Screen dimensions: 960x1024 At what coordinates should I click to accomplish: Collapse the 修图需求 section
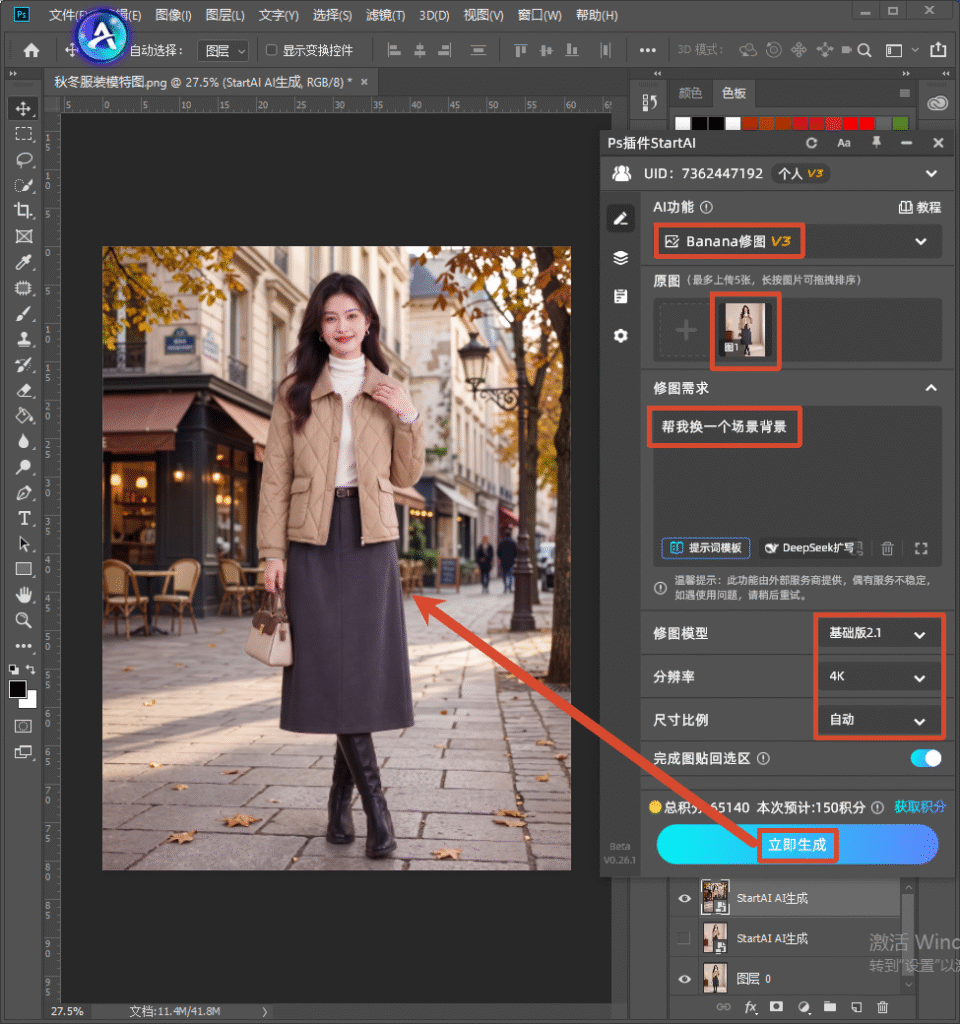click(x=931, y=388)
